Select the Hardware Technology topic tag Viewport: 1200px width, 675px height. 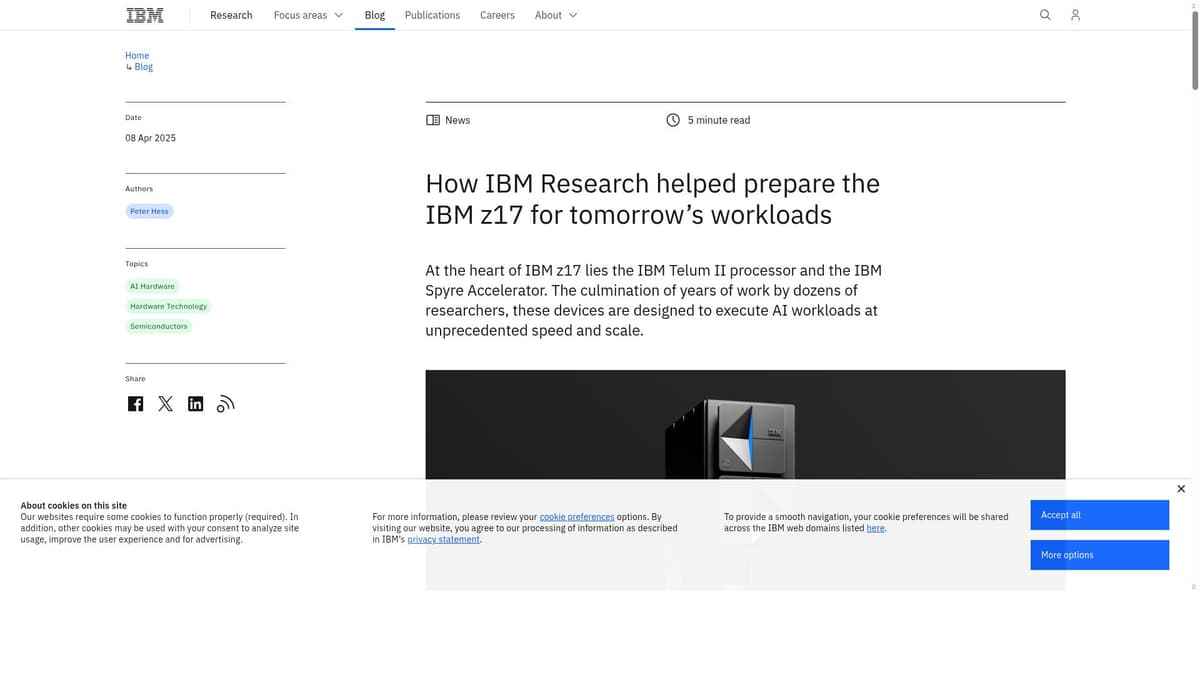click(168, 306)
